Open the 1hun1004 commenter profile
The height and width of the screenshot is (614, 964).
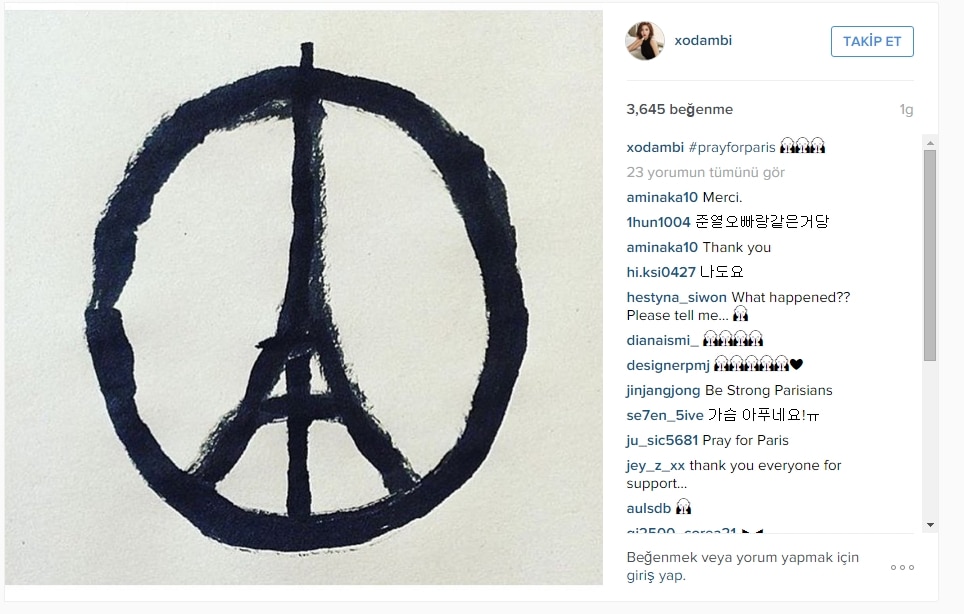[x=658, y=222]
